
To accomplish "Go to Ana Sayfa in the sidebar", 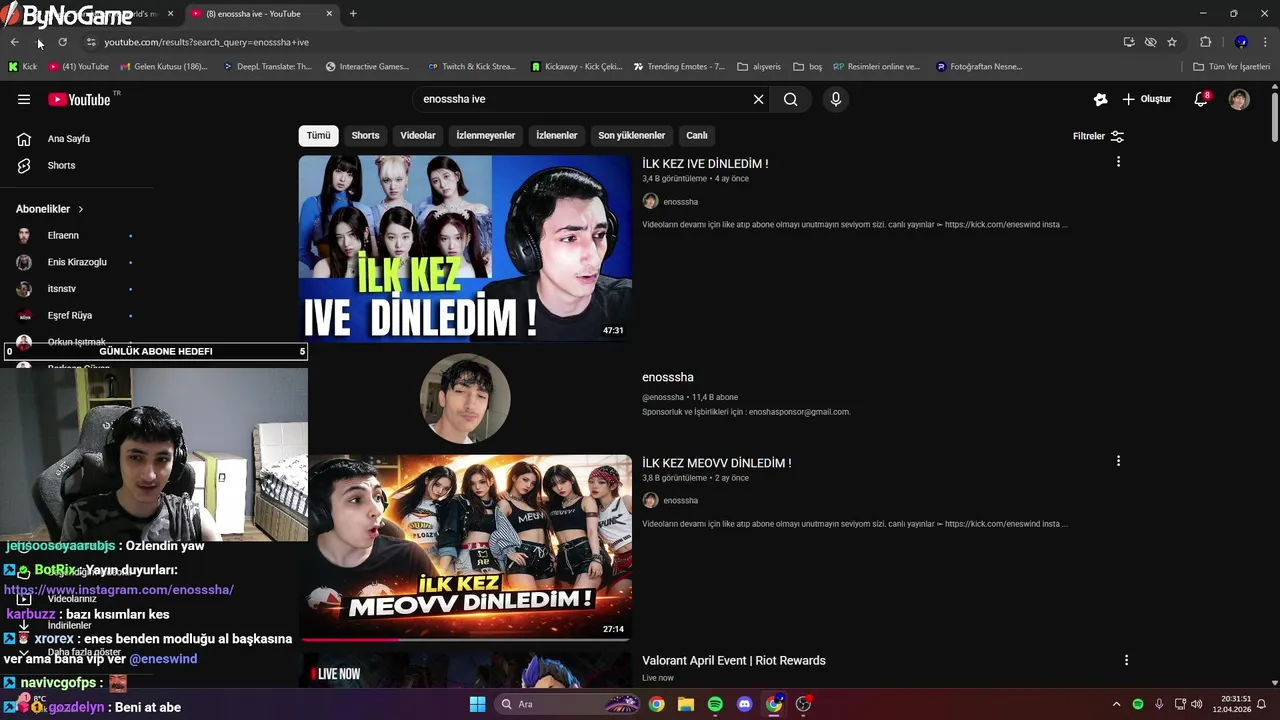I will [68, 139].
